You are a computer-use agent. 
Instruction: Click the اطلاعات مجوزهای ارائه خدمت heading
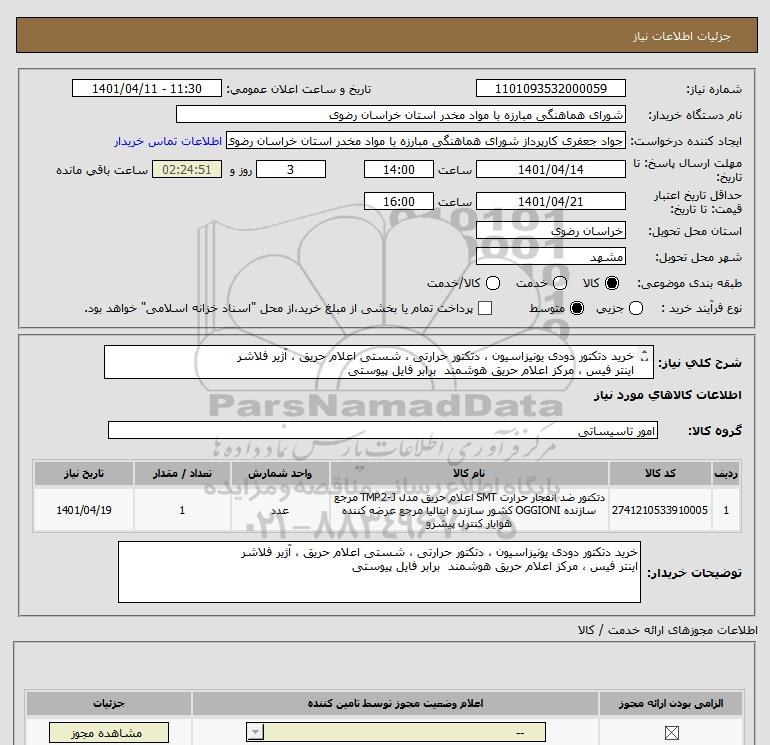click(668, 630)
